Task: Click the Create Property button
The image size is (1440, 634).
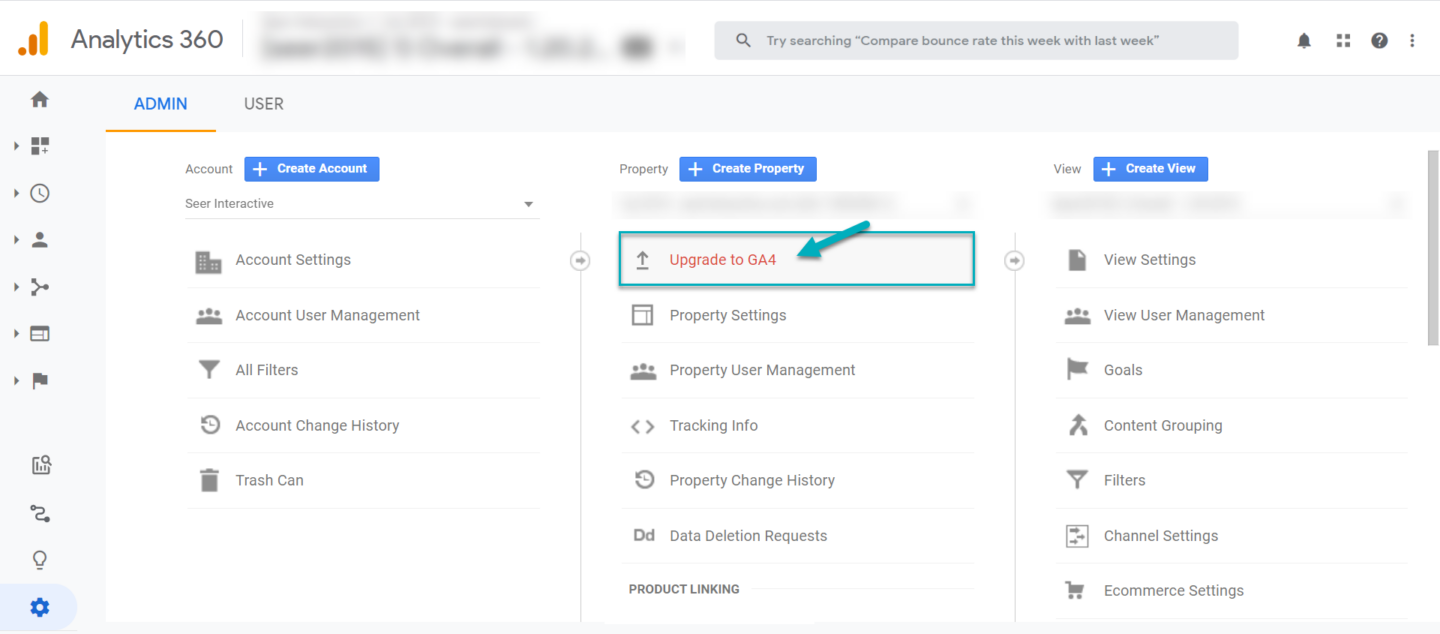Action: (747, 169)
